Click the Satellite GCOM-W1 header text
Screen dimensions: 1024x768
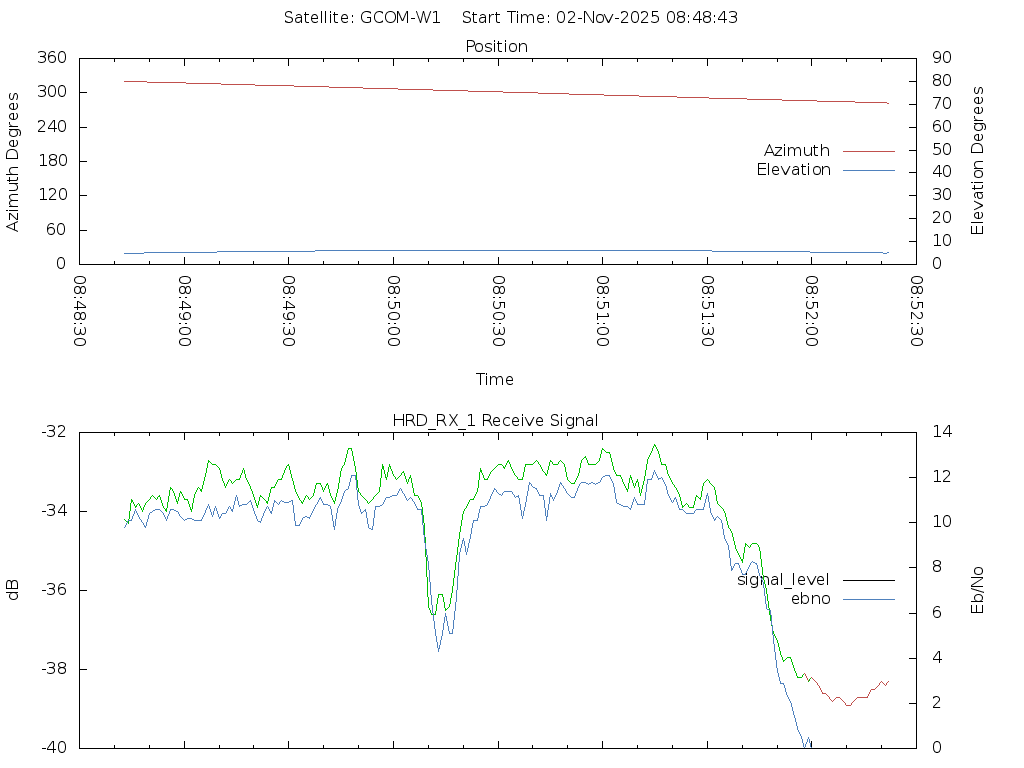(362, 17)
